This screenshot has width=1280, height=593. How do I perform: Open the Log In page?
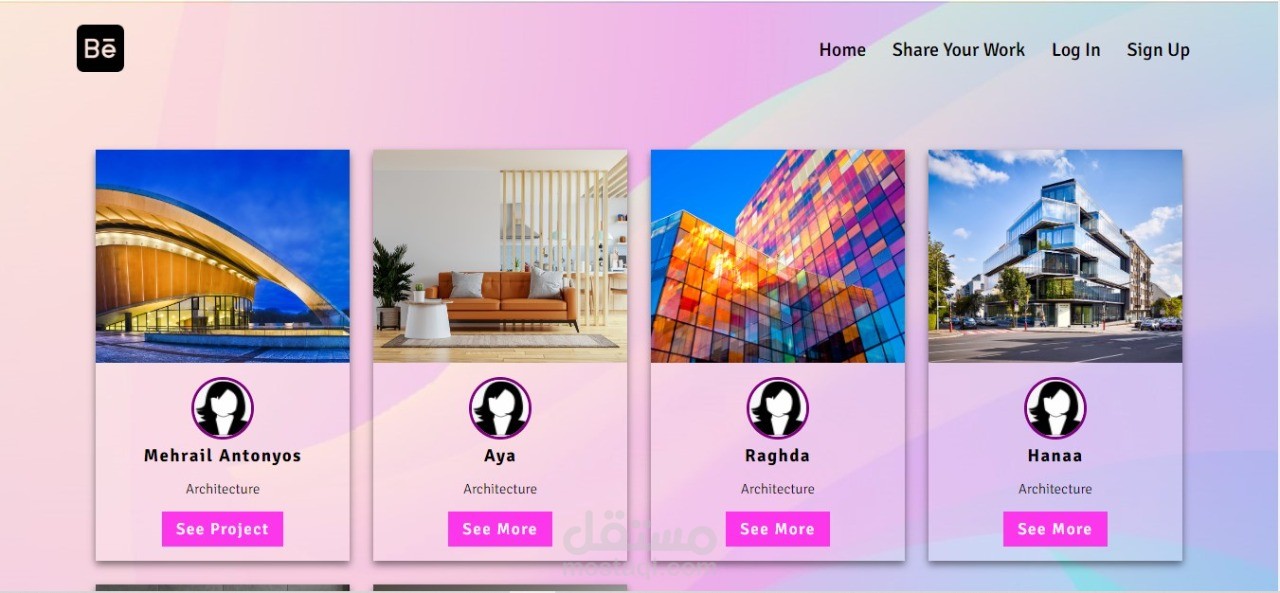(x=1076, y=50)
